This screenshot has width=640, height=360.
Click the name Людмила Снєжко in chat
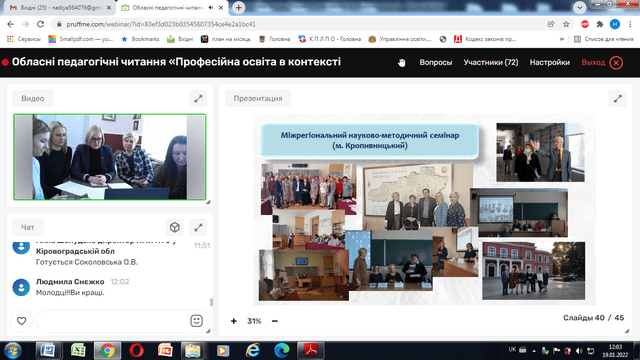(70, 282)
